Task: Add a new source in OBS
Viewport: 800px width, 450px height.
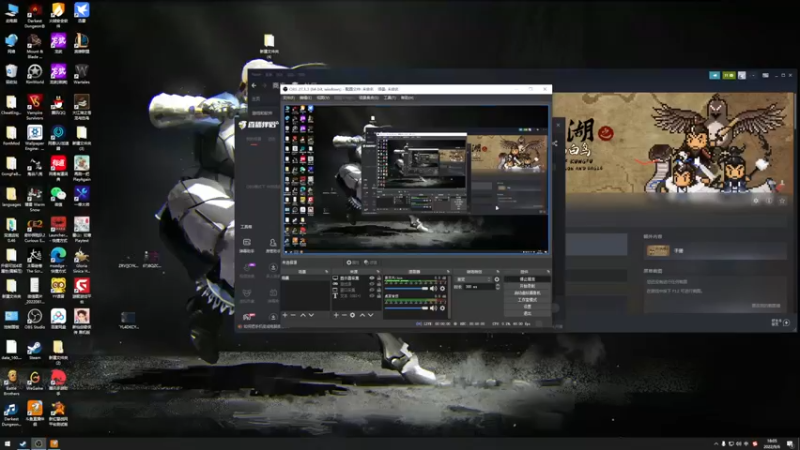Action: click(336, 315)
